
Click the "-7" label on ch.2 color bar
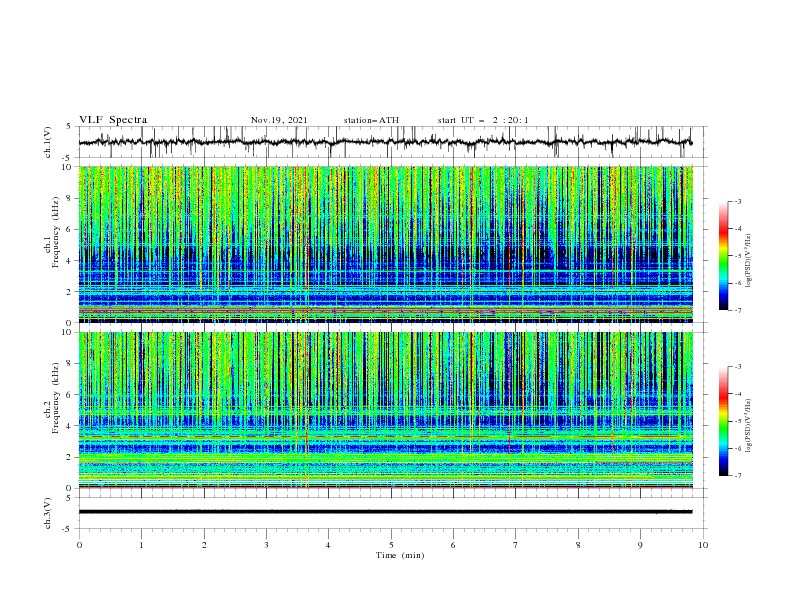coord(737,475)
